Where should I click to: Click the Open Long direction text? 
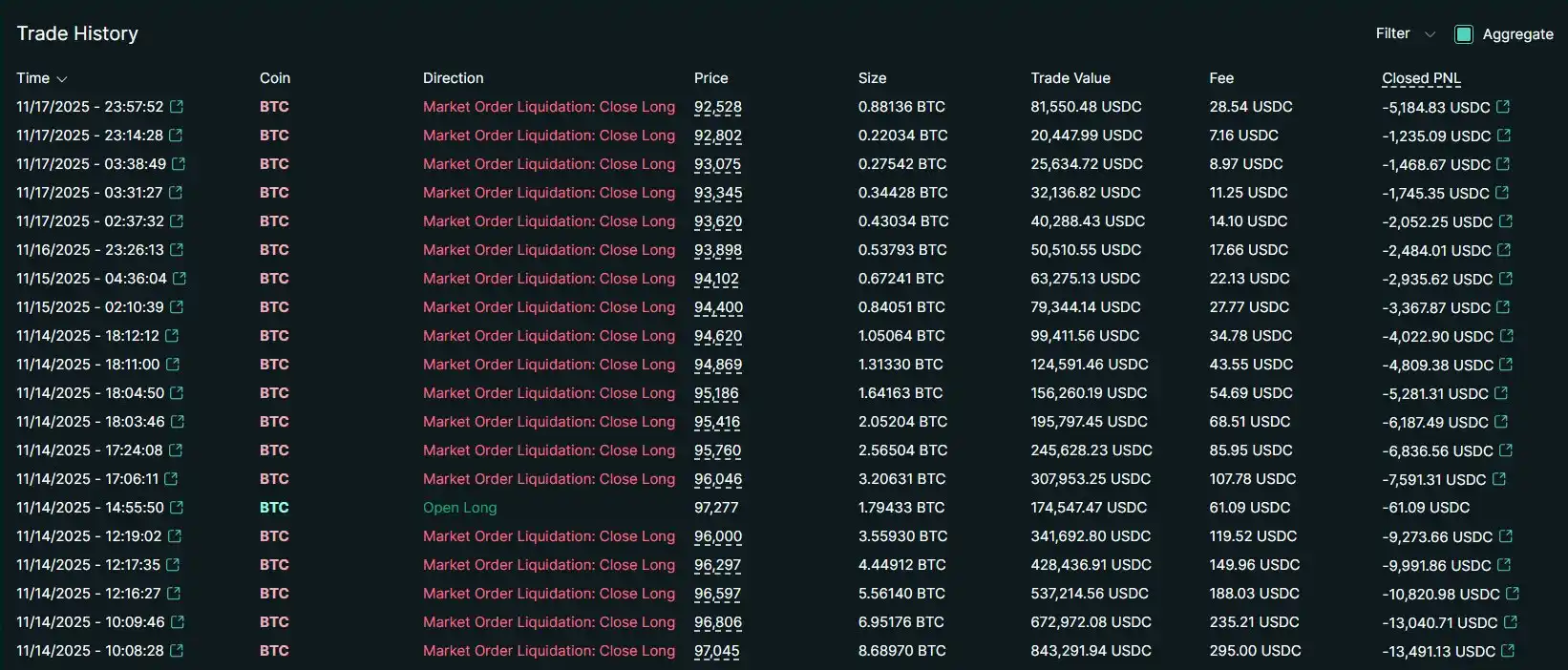460,508
